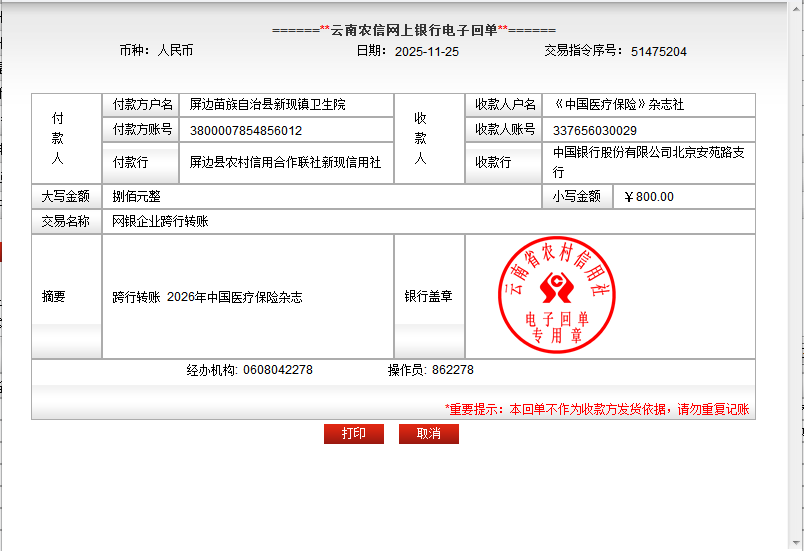This screenshot has width=804, height=551.
Task: Click the 取消 (Cancel) button
Action: coord(428,434)
